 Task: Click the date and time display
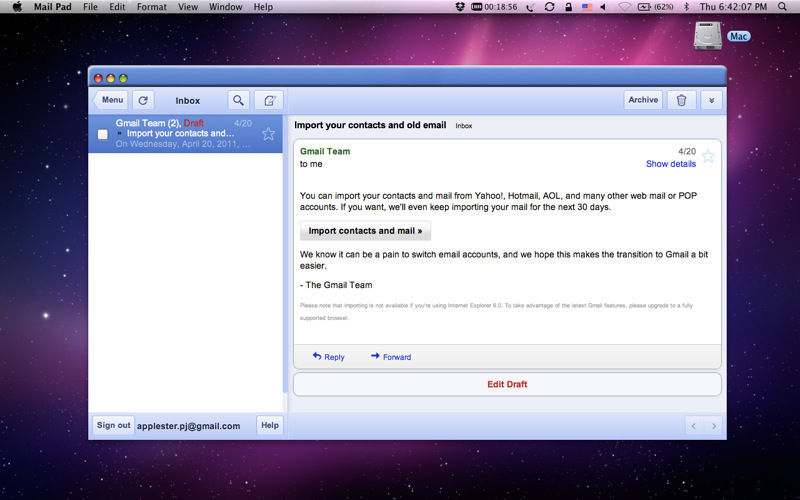(733, 7)
